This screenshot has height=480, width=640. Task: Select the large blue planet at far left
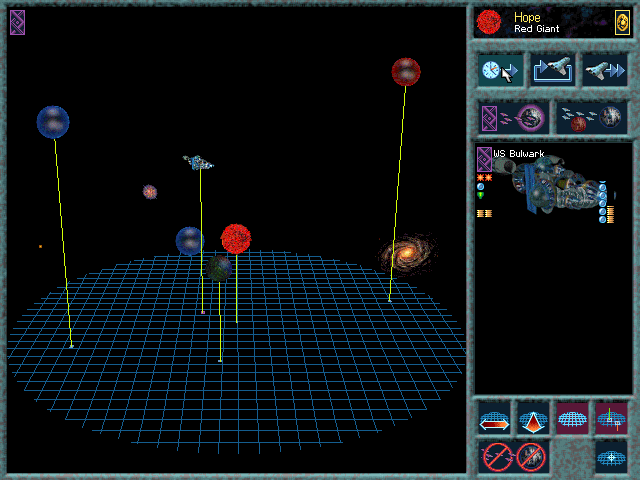pyautogui.click(x=53, y=122)
